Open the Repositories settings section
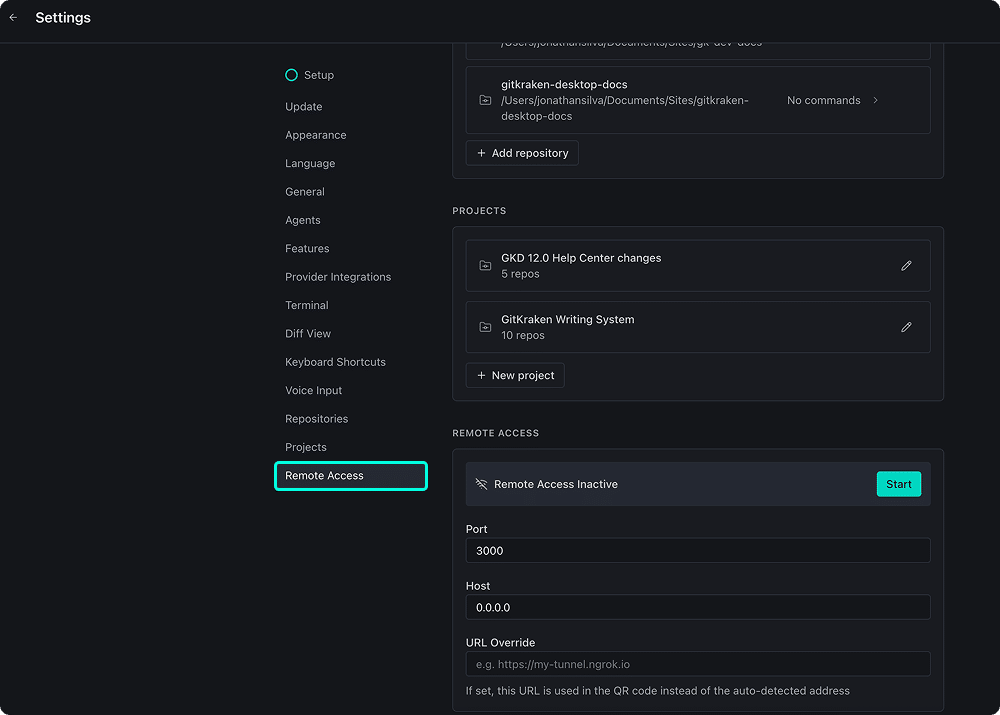The image size is (1000, 715). [x=317, y=419]
